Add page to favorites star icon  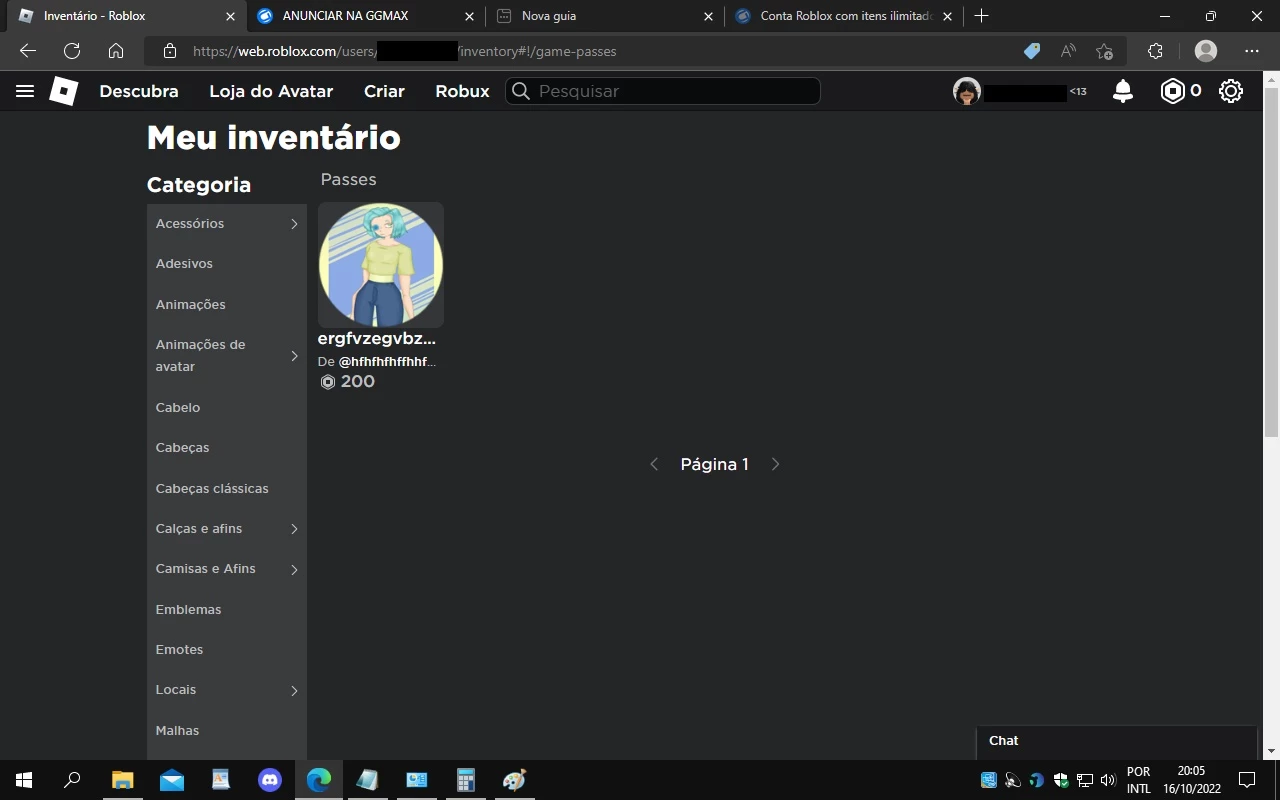[x=1104, y=51]
